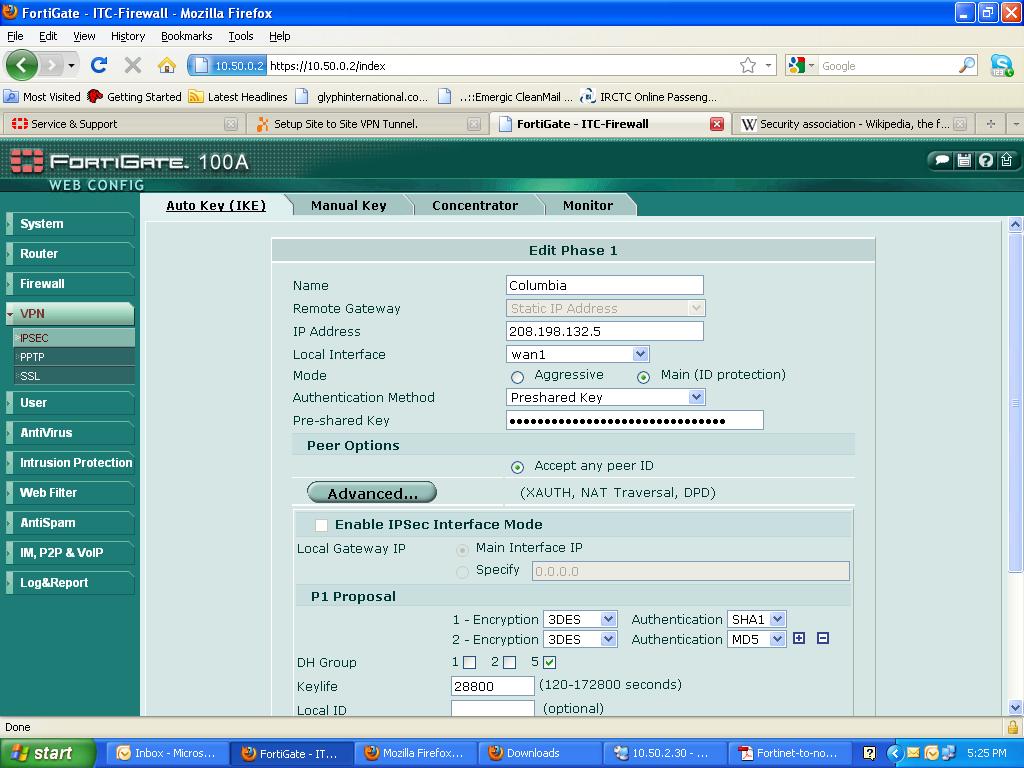Click the browser Back button

coord(22,65)
